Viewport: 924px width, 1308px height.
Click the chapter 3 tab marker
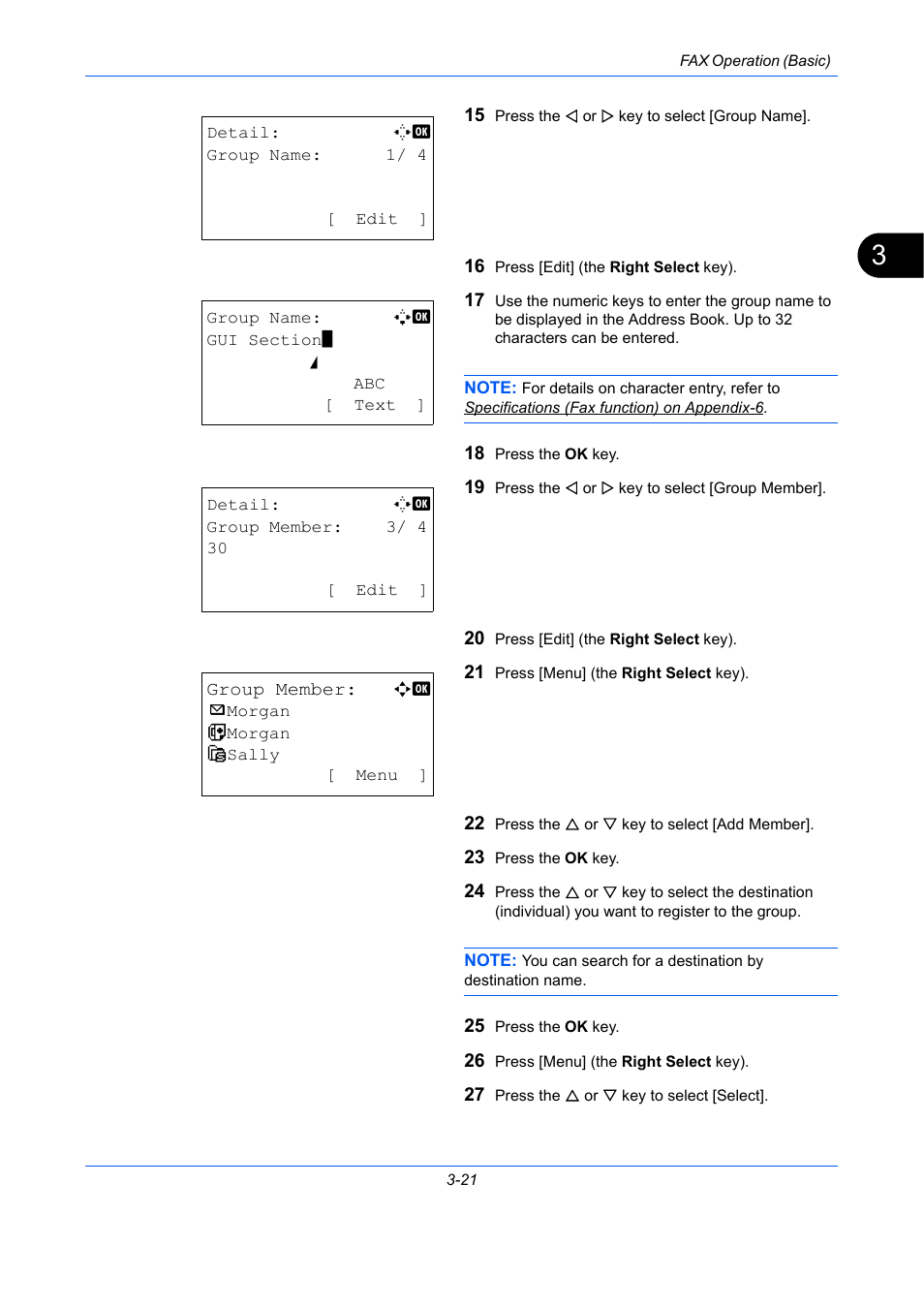(889, 256)
